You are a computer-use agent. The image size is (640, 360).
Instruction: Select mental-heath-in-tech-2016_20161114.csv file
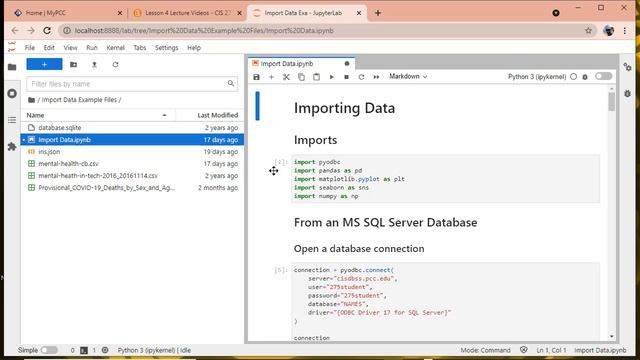pyautogui.click(x=132, y=176)
